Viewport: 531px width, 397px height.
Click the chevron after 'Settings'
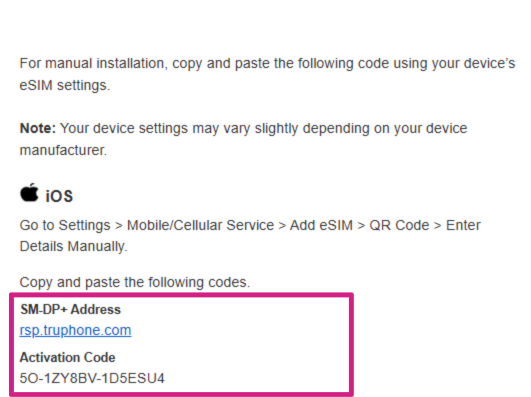coord(119,226)
